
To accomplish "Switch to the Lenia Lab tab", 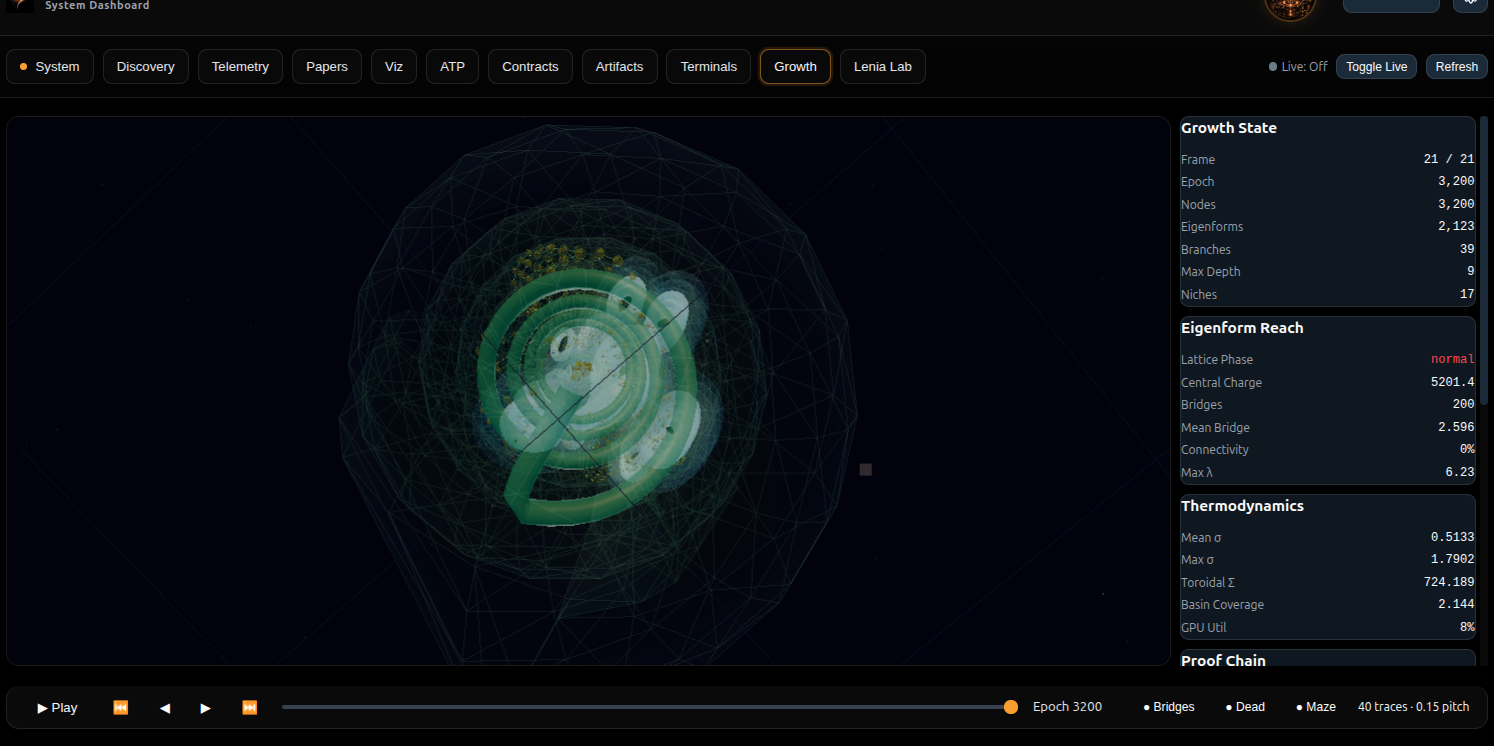I will (x=882, y=67).
